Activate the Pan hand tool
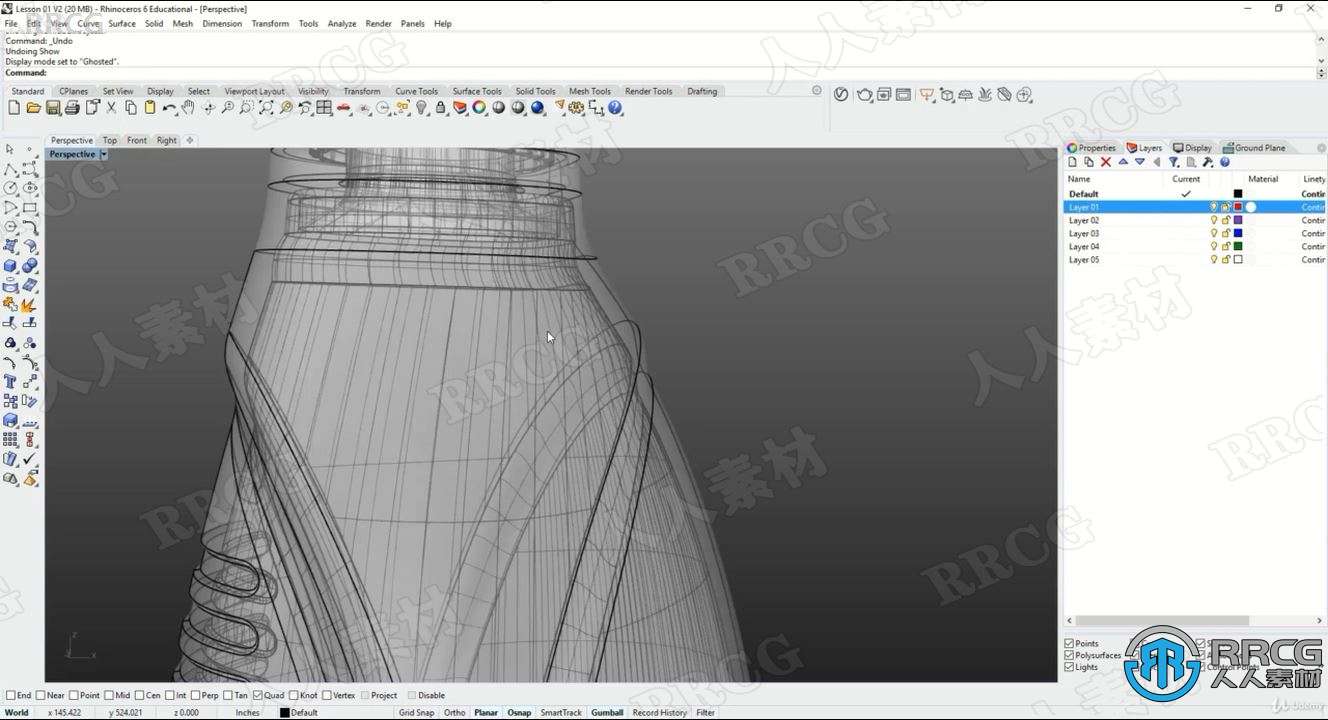 (x=188, y=108)
